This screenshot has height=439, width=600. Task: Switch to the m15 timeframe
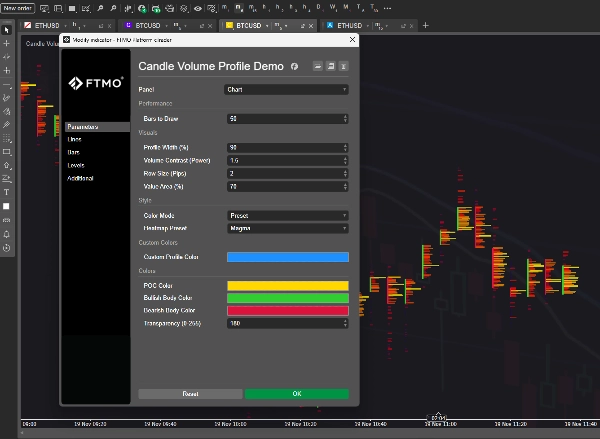pos(252,8)
